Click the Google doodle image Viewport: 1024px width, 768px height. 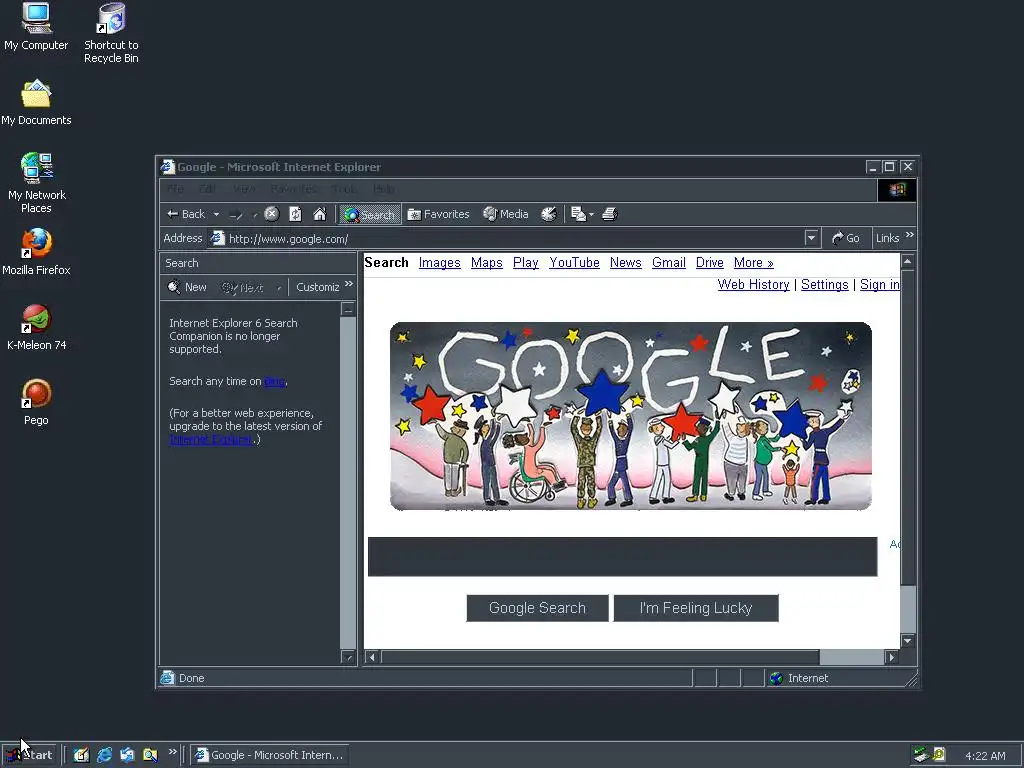click(x=631, y=416)
